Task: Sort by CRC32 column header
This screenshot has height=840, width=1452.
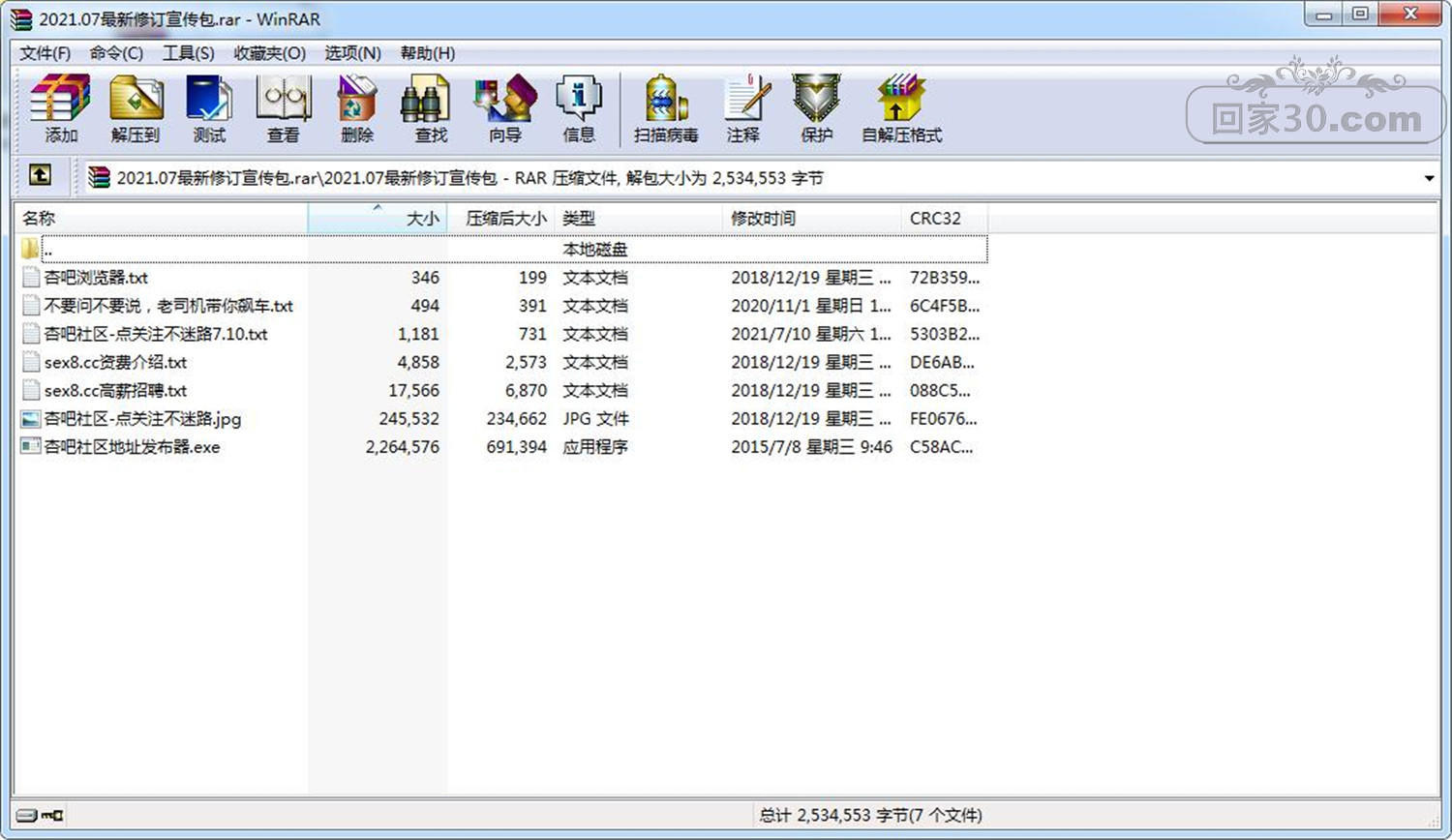Action: [944, 219]
